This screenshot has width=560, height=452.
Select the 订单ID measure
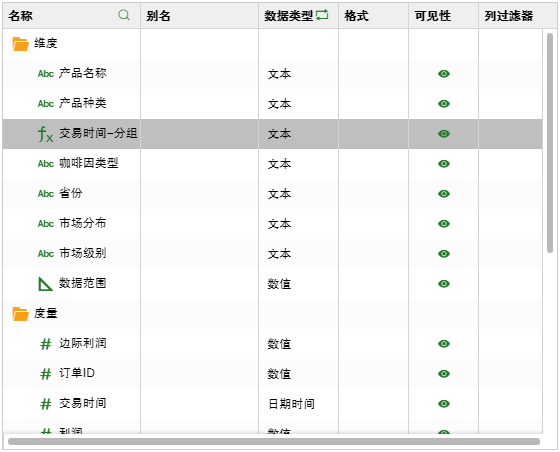pos(77,373)
